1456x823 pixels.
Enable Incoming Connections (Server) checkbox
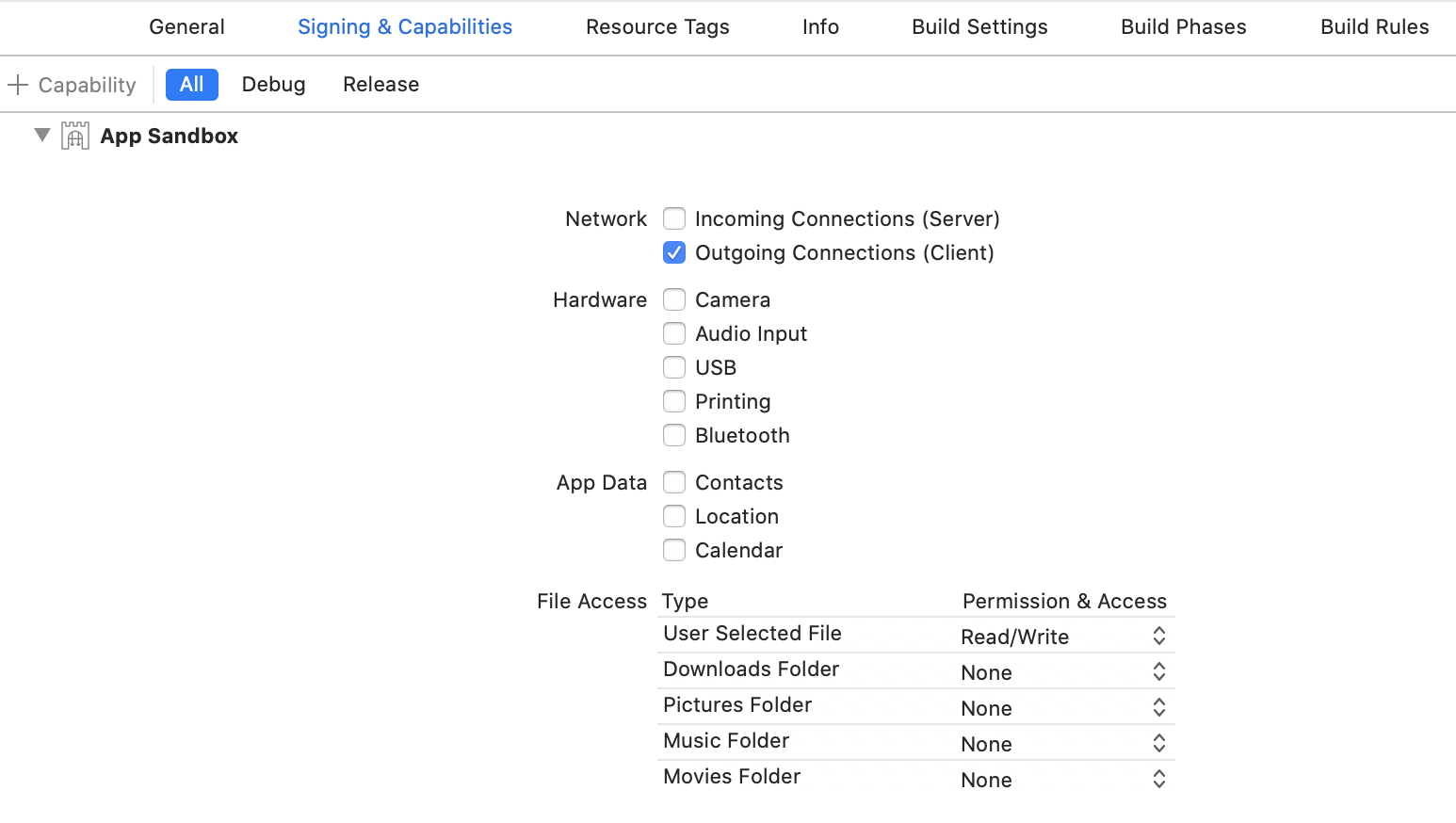pos(674,218)
